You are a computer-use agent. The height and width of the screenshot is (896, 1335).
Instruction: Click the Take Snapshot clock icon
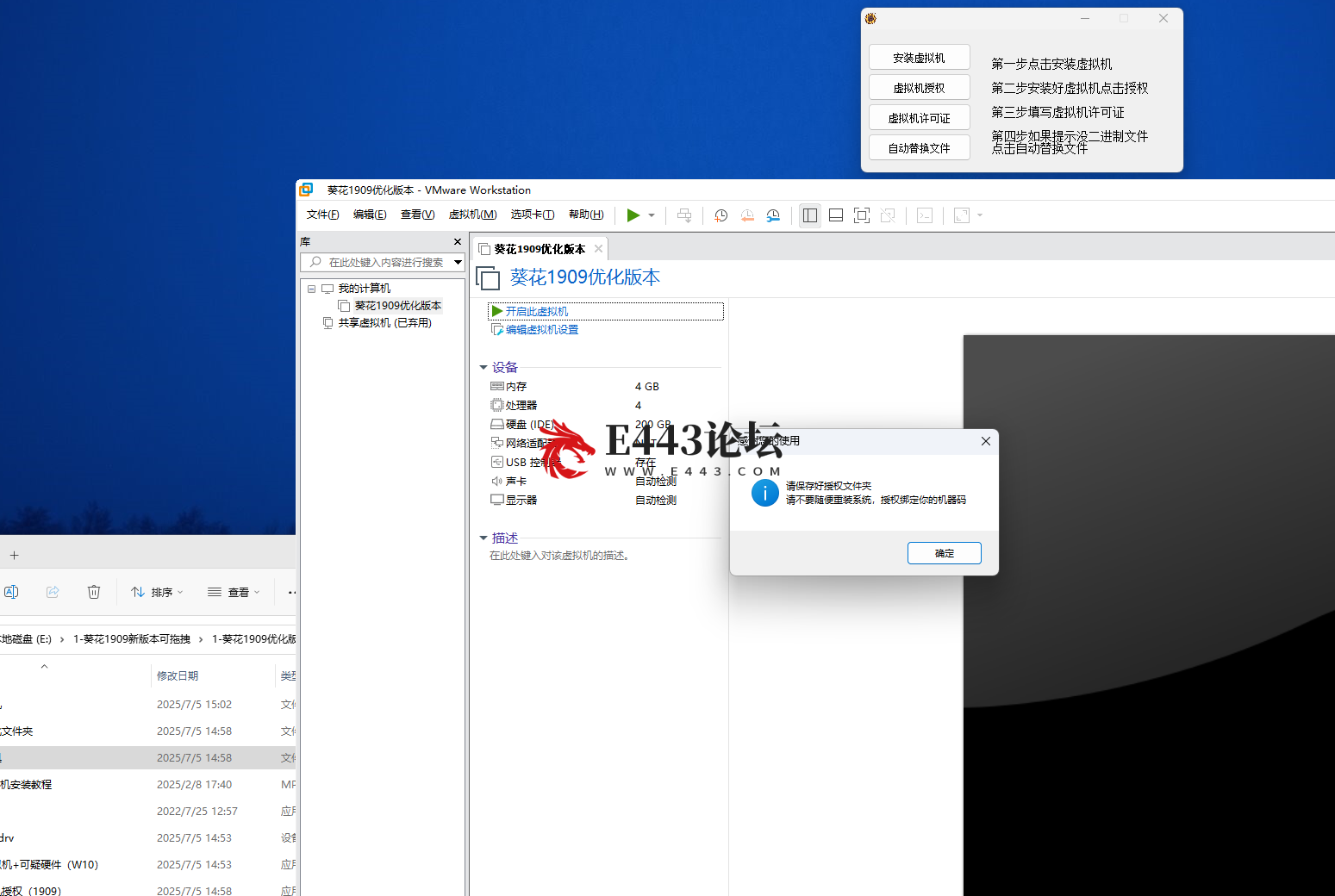(x=721, y=215)
